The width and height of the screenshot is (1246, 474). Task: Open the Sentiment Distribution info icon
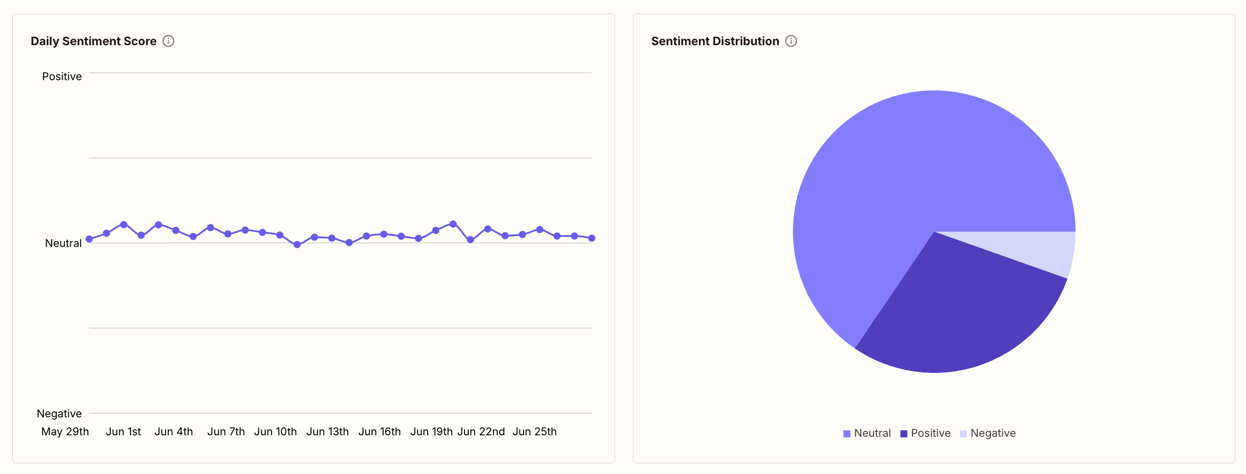(791, 41)
